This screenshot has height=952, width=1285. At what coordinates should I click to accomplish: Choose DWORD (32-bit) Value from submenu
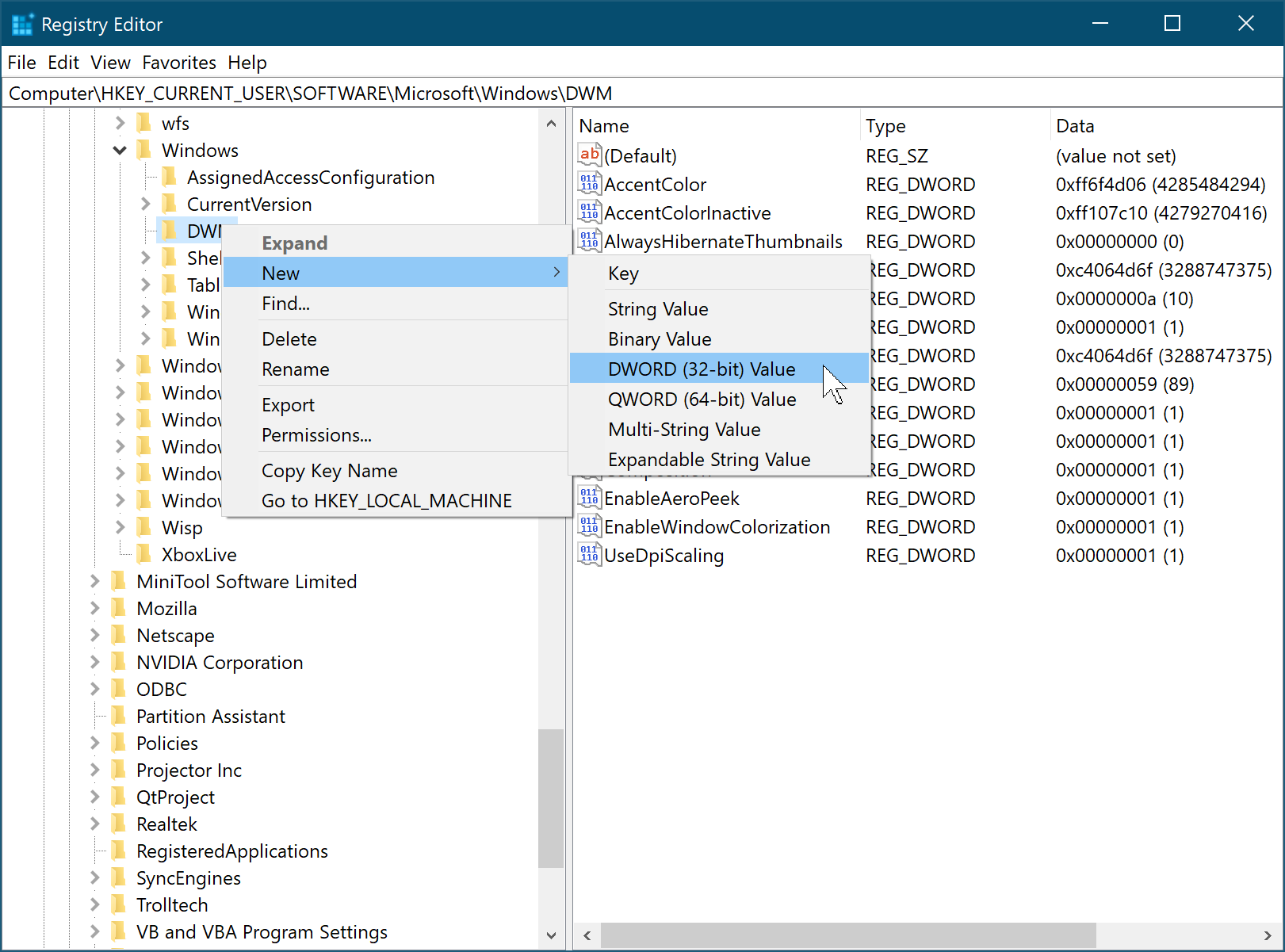click(719, 369)
